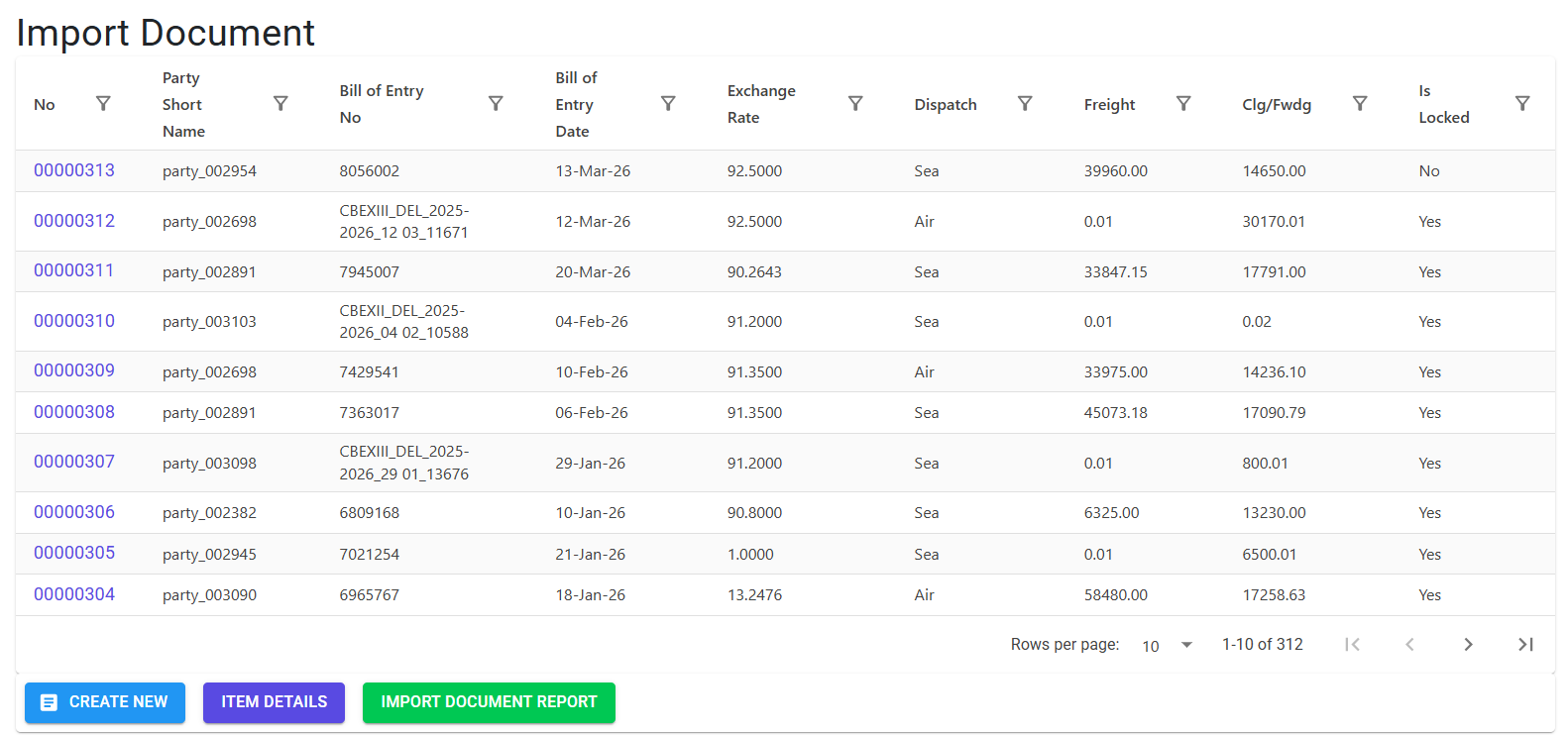Open document 00000312
Viewport: 1568px width, 735px height.
[74, 221]
